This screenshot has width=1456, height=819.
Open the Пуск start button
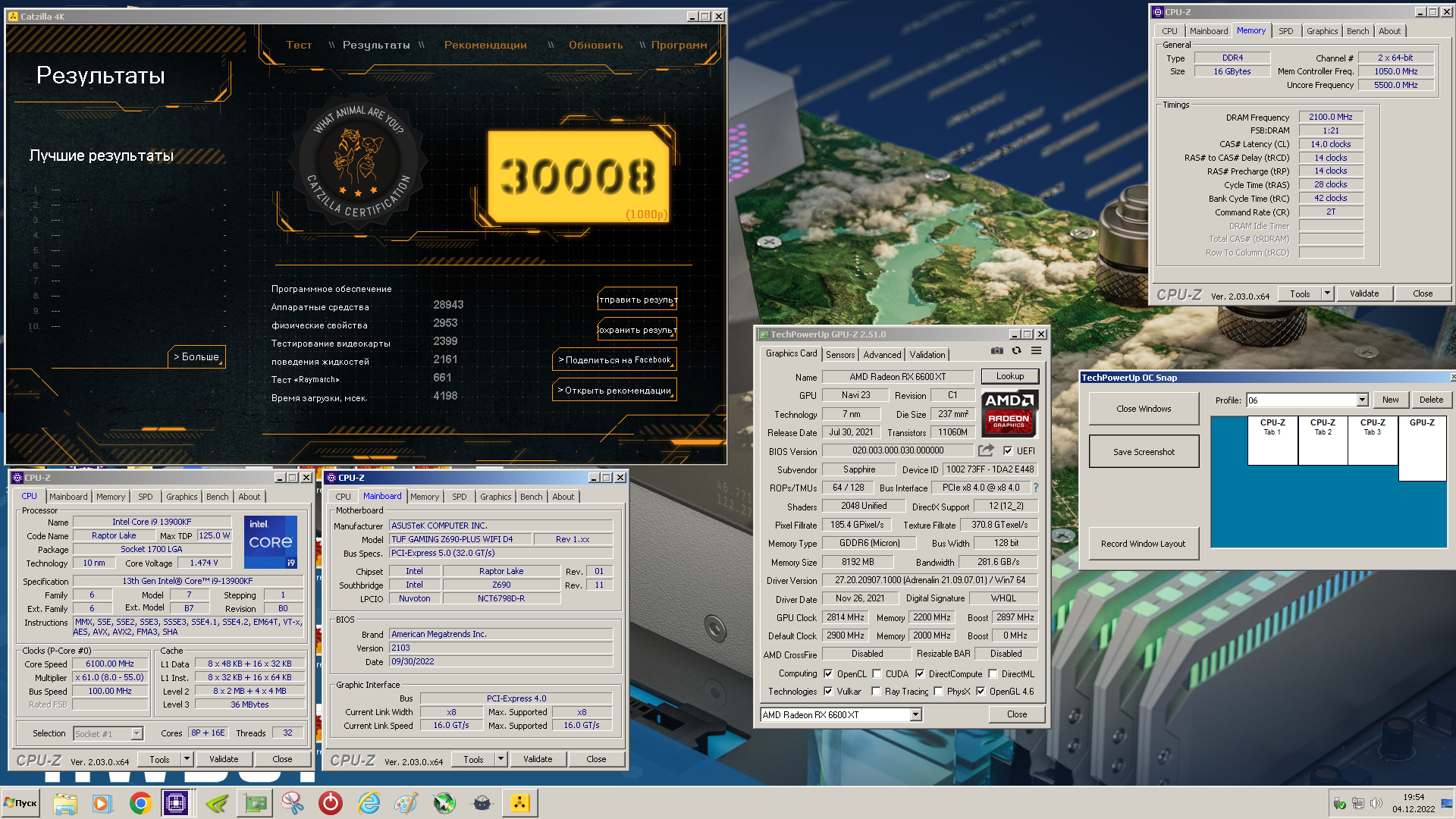coord(20,803)
